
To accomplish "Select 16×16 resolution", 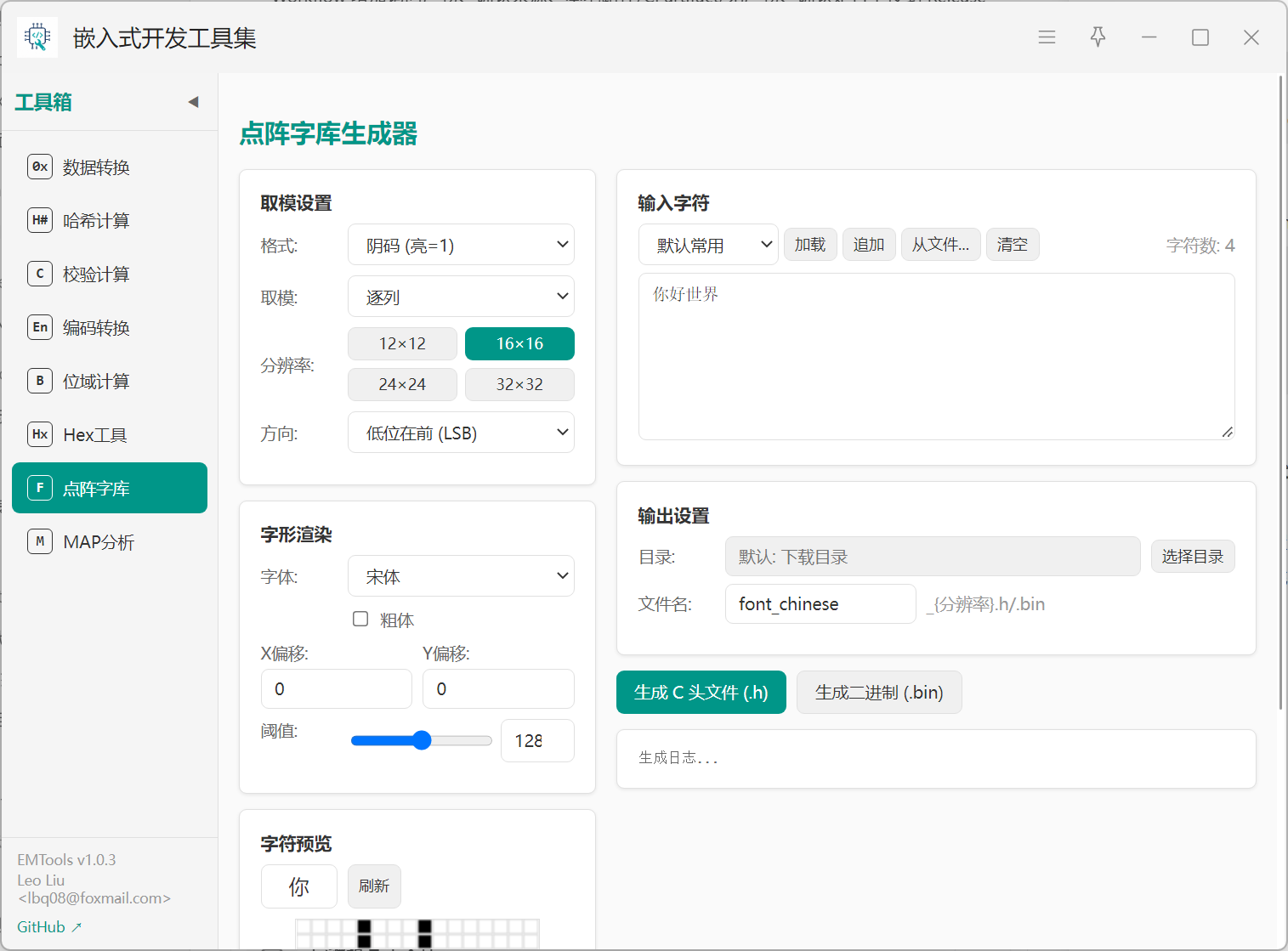I will (519, 343).
